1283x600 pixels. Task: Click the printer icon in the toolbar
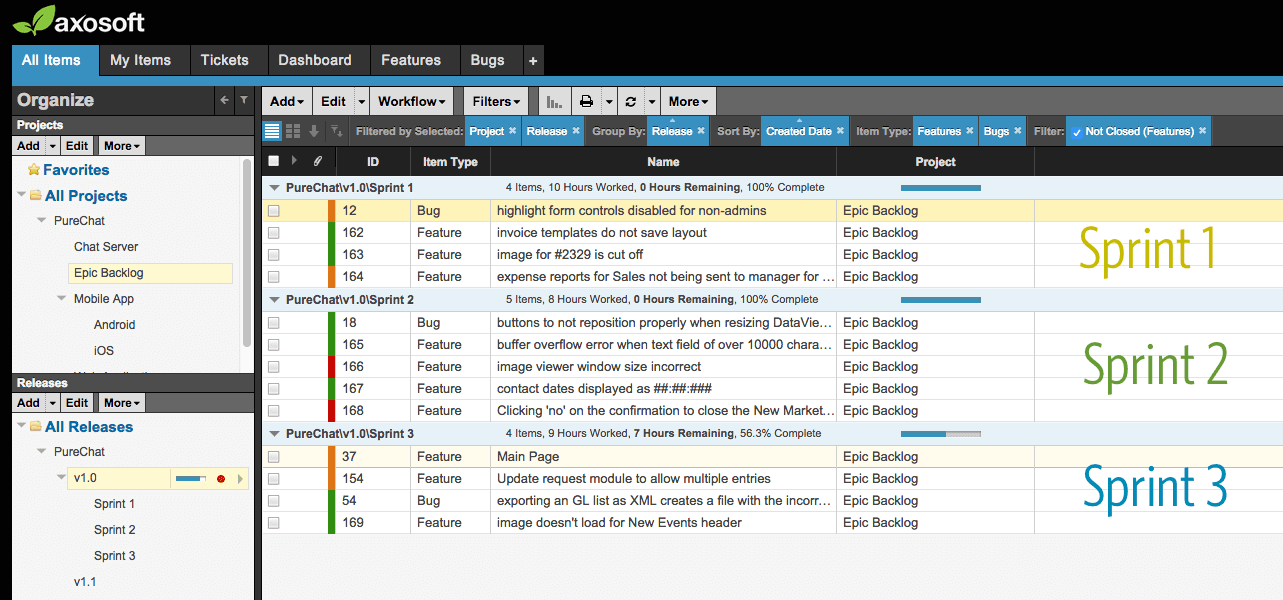[x=586, y=101]
